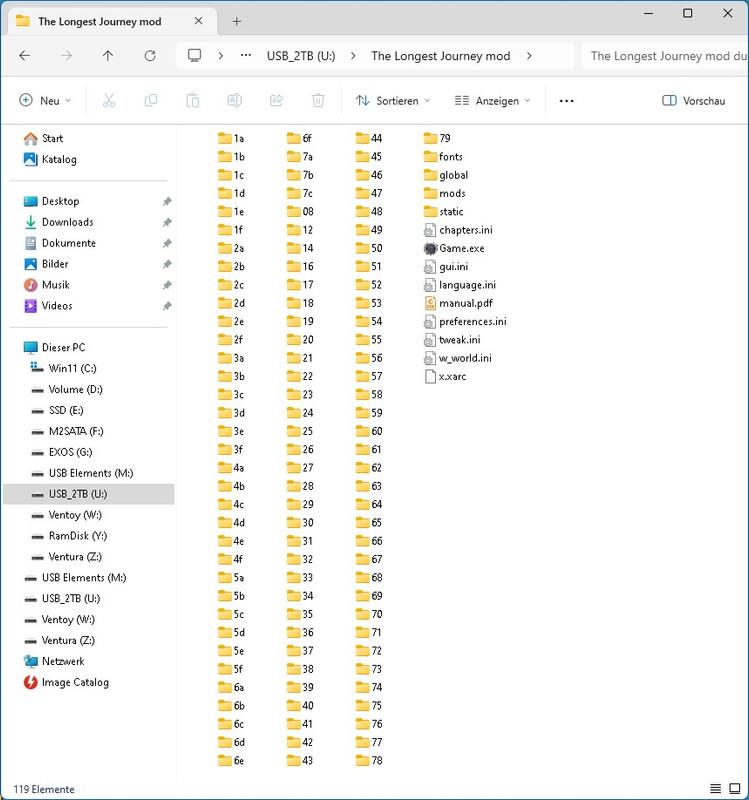Select folder 1a

pyautogui.click(x=231, y=138)
